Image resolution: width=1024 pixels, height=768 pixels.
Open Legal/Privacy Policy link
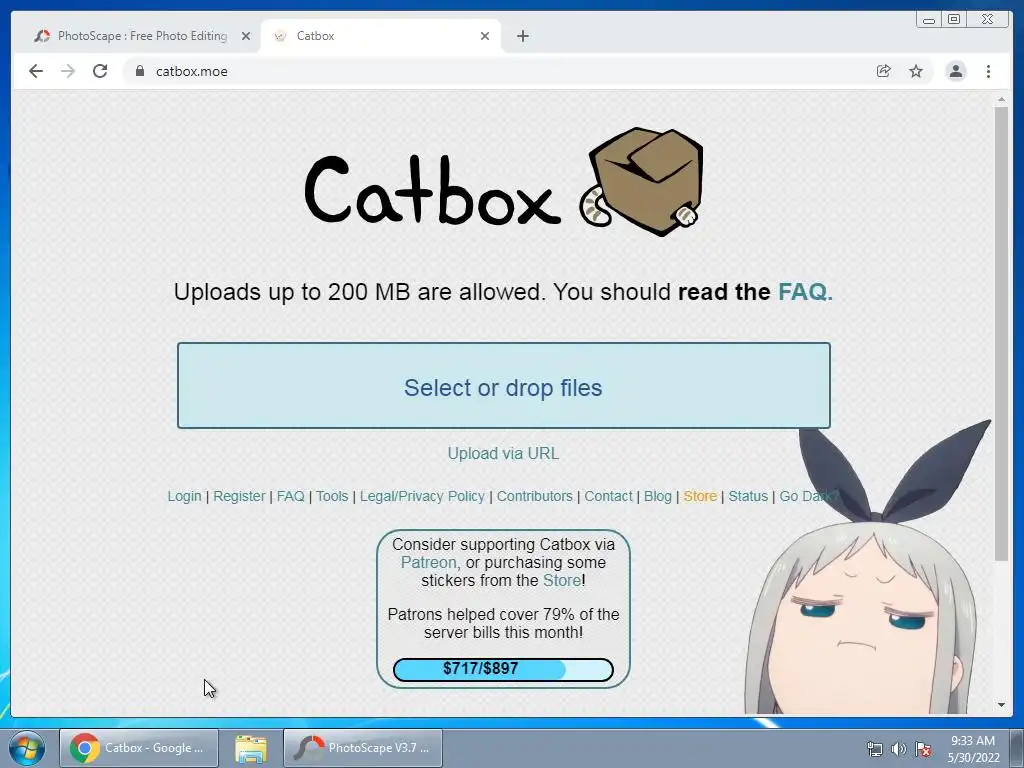click(422, 496)
